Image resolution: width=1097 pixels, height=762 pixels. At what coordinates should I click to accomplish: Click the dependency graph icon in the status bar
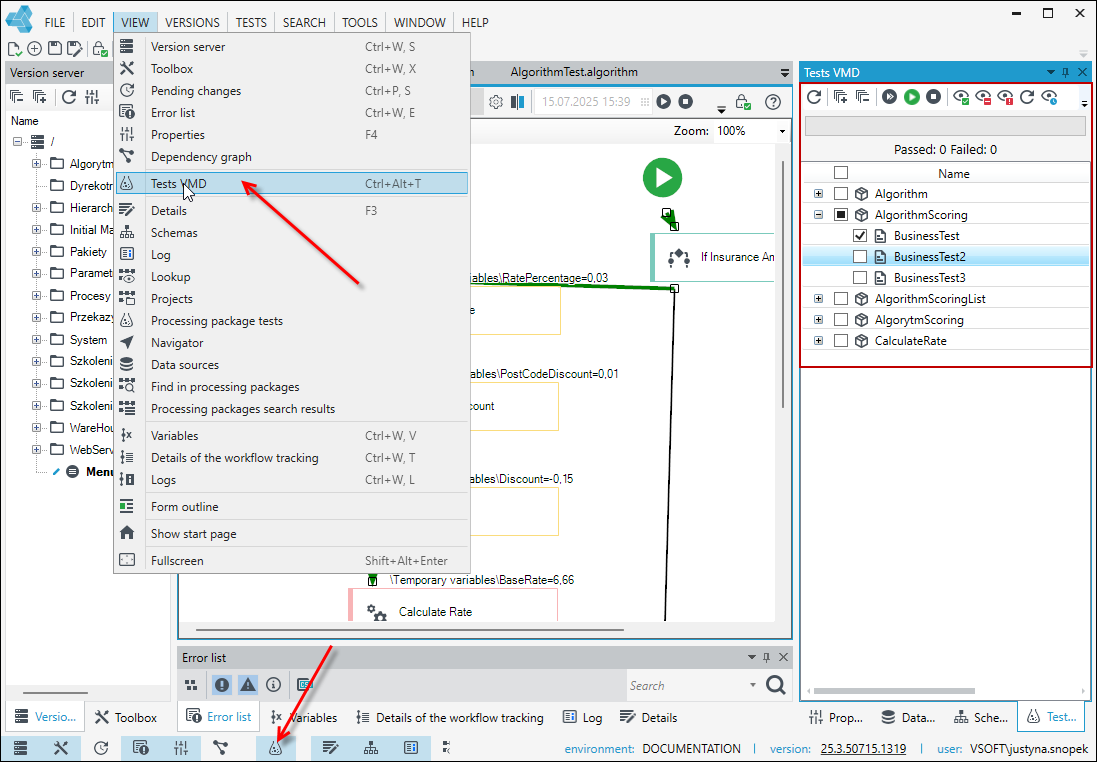click(x=220, y=748)
